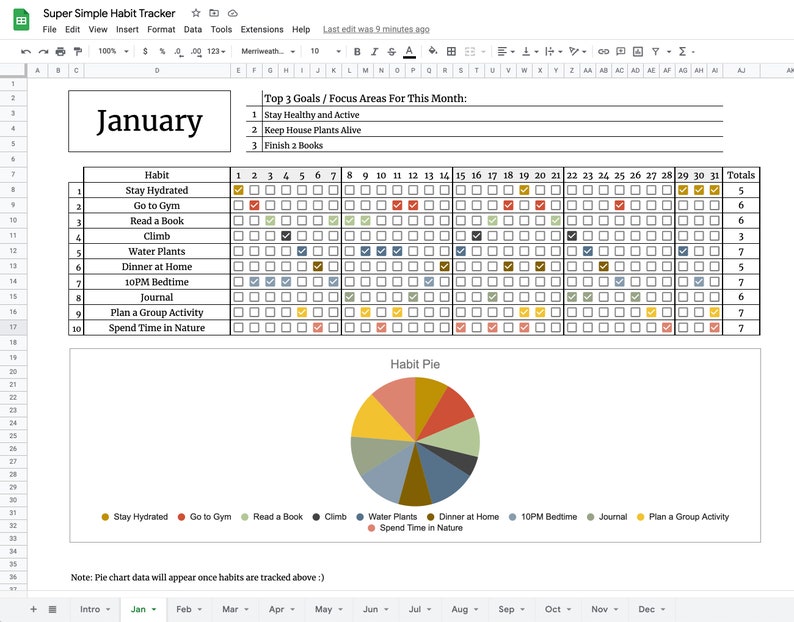
Task: Open the horizontal align dropdown
Action: (505, 51)
